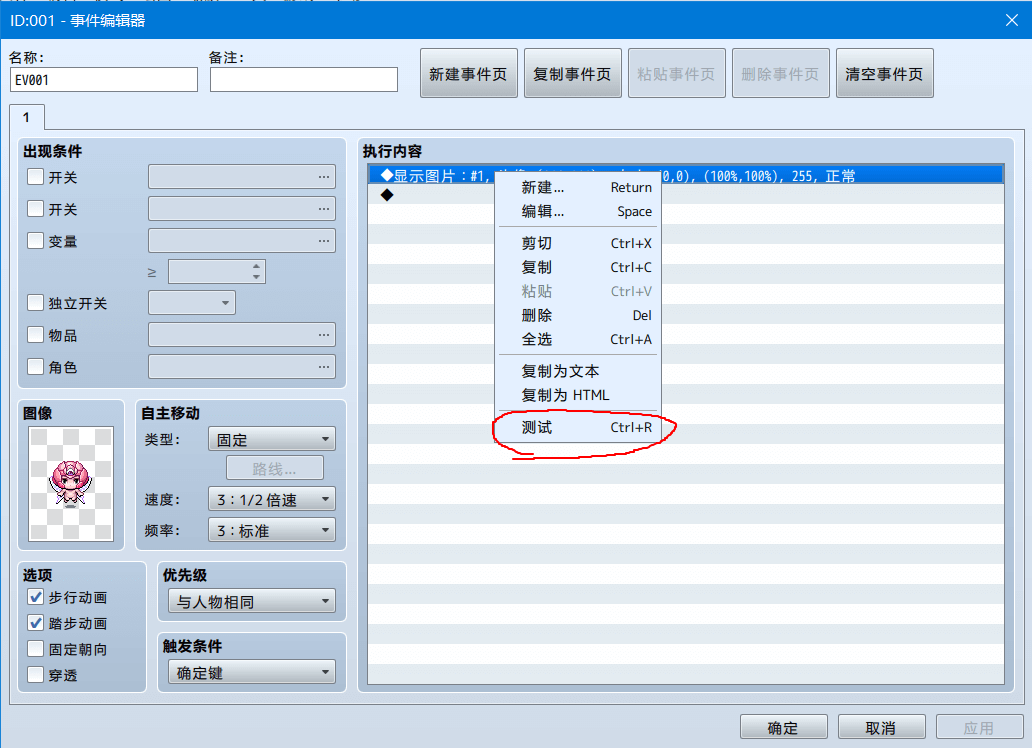Image resolution: width=1032 pixels, height=748 pixels.
Task: Click the 复制事件页 button
Action: click(573, 73)
